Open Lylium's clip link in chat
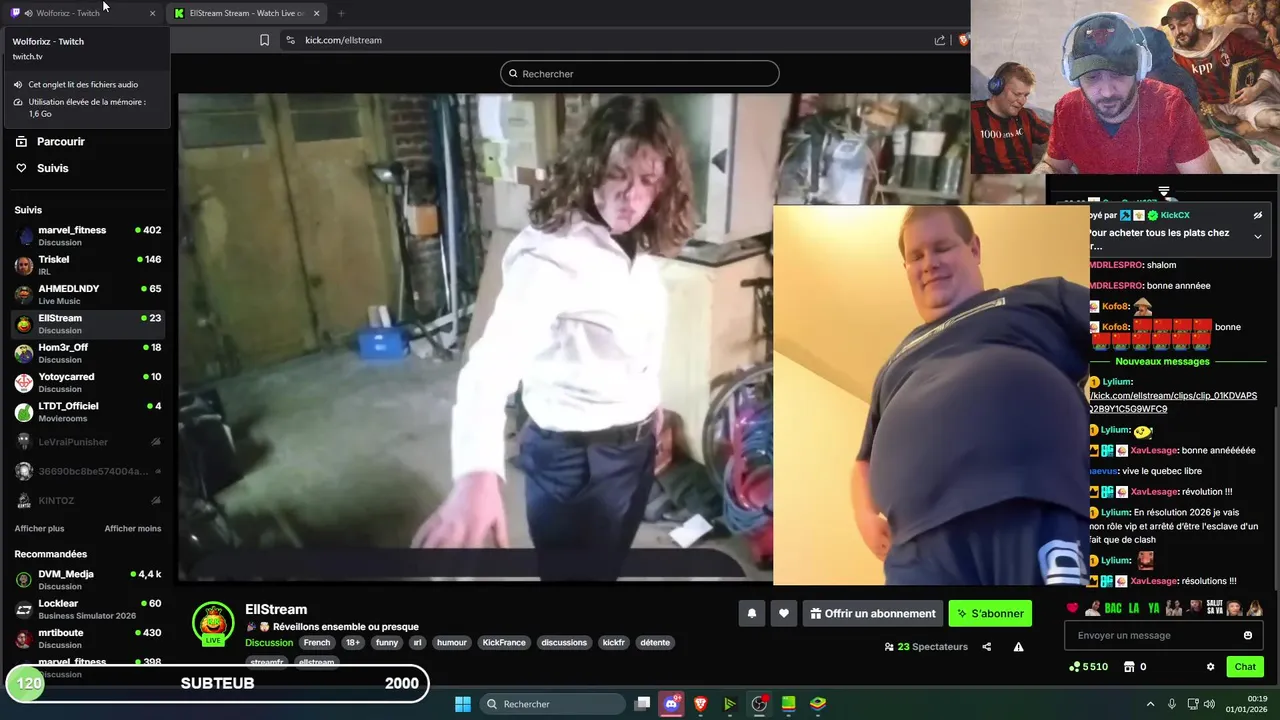The height and width of the screenshot is (720, 1280). tap(1172, 402)
